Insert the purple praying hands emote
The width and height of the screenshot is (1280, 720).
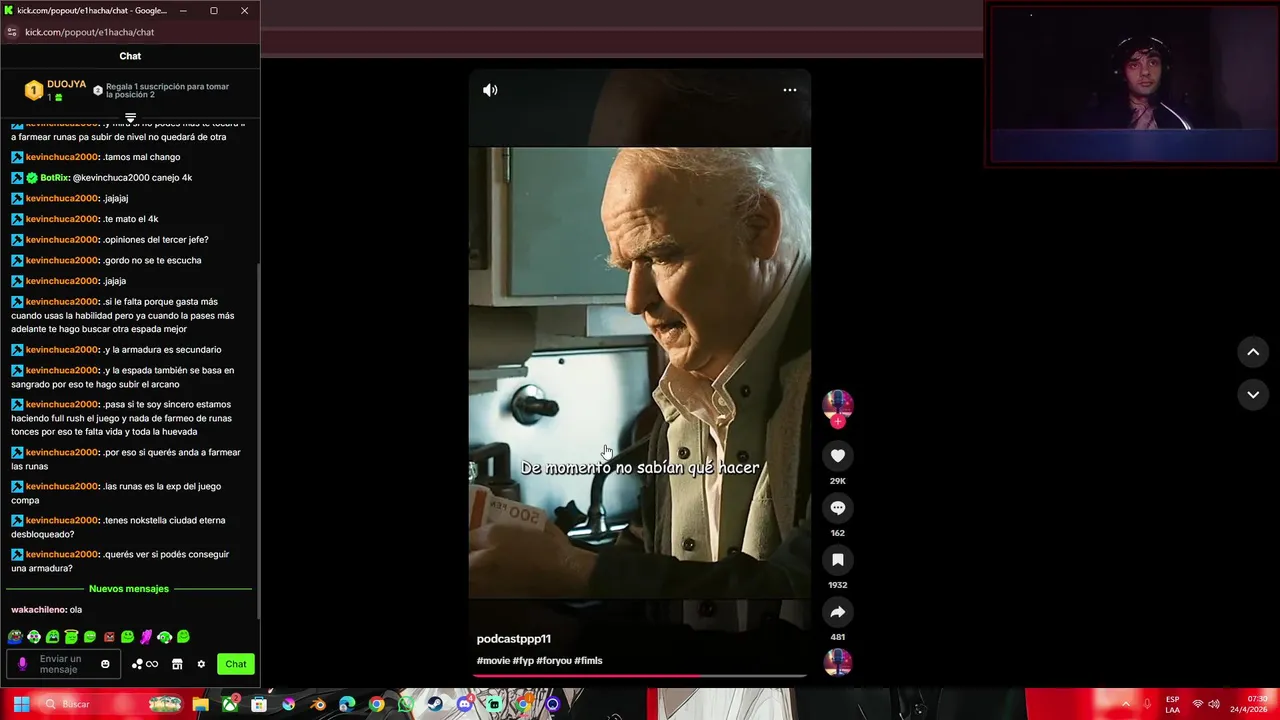pos(146,637)
